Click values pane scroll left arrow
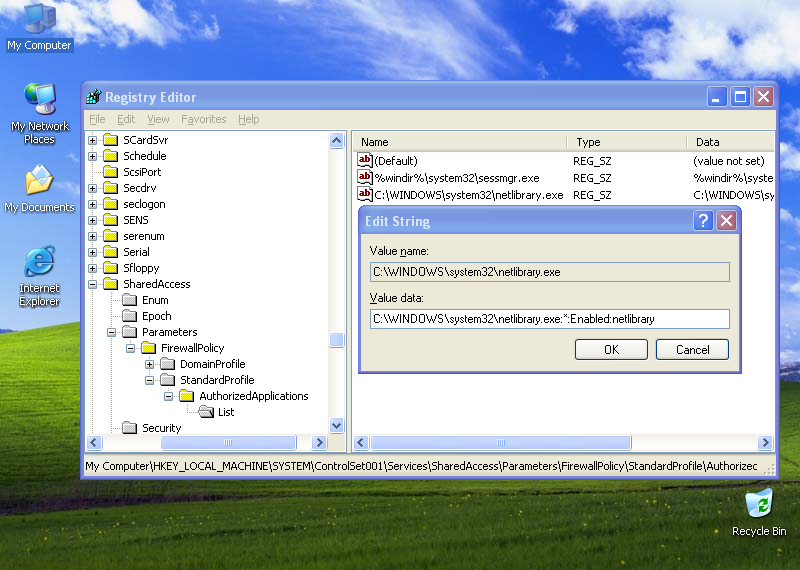This screenshot has height=570, width=800. [361, 442]
